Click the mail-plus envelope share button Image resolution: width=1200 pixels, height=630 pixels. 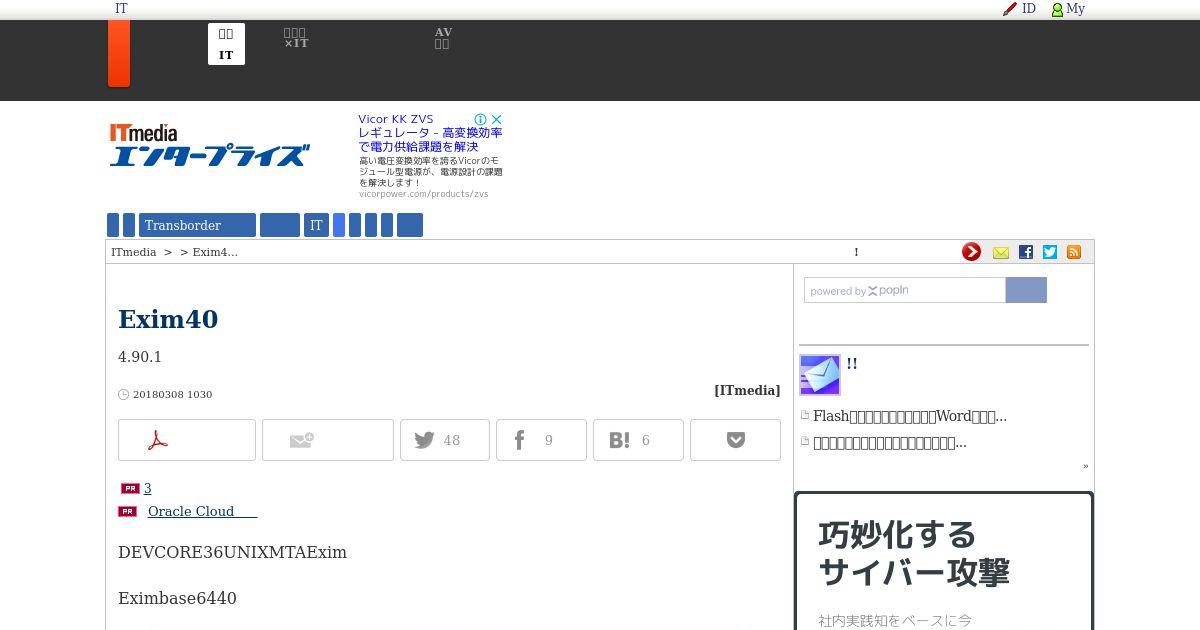328,440
